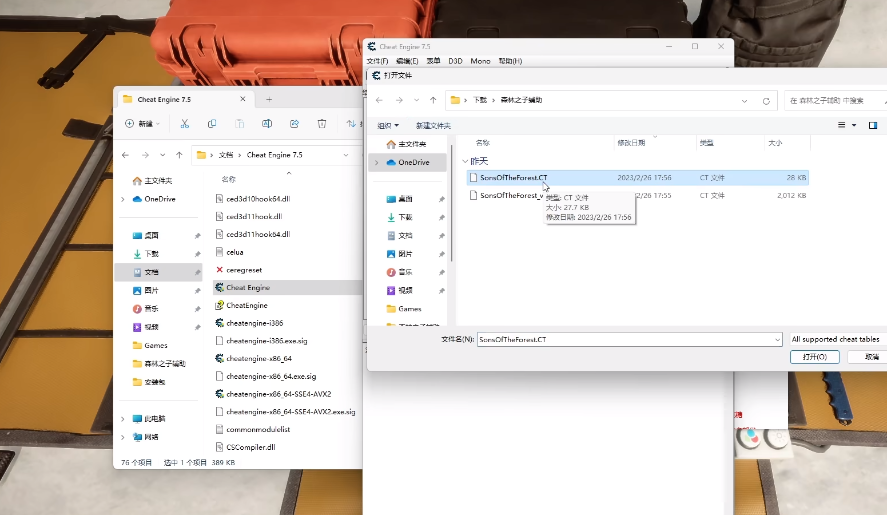Click the Rename icon in Explorer toolbar

[267, 123]
